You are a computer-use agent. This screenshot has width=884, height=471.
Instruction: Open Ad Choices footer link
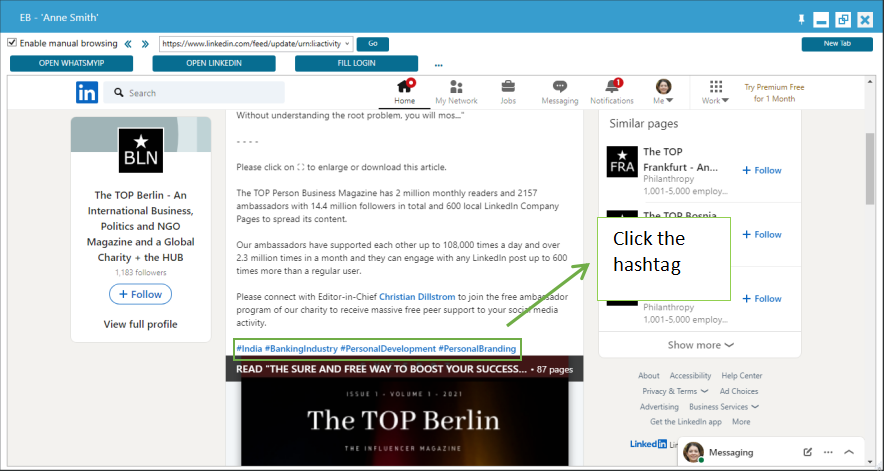[739, 391]
